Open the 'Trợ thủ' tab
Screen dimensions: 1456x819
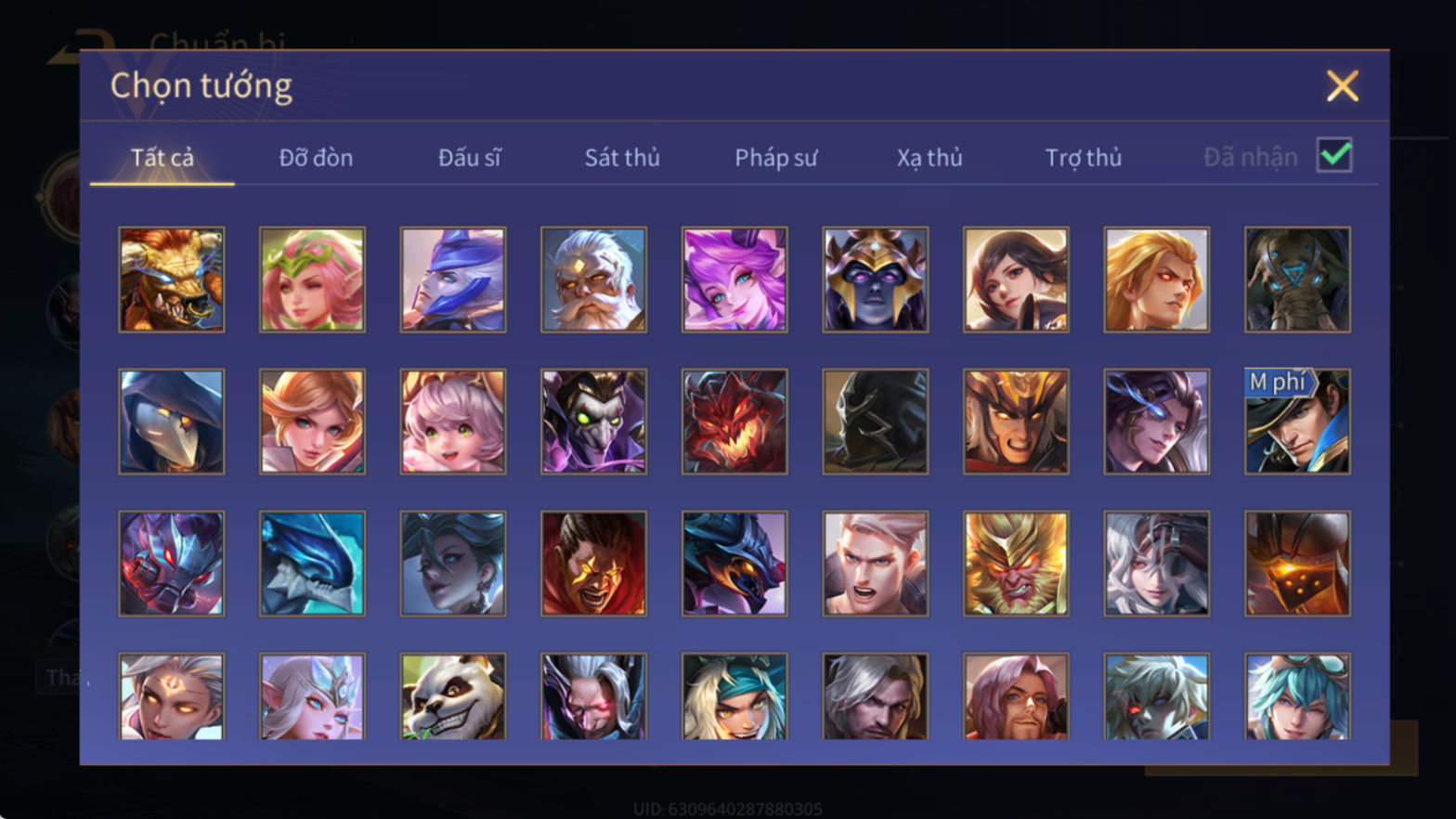[x=1084, y=158]
